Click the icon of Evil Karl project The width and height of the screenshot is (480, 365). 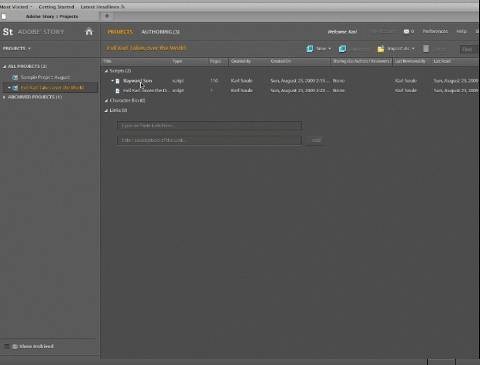pyautogui.click(x=15, y=88)
